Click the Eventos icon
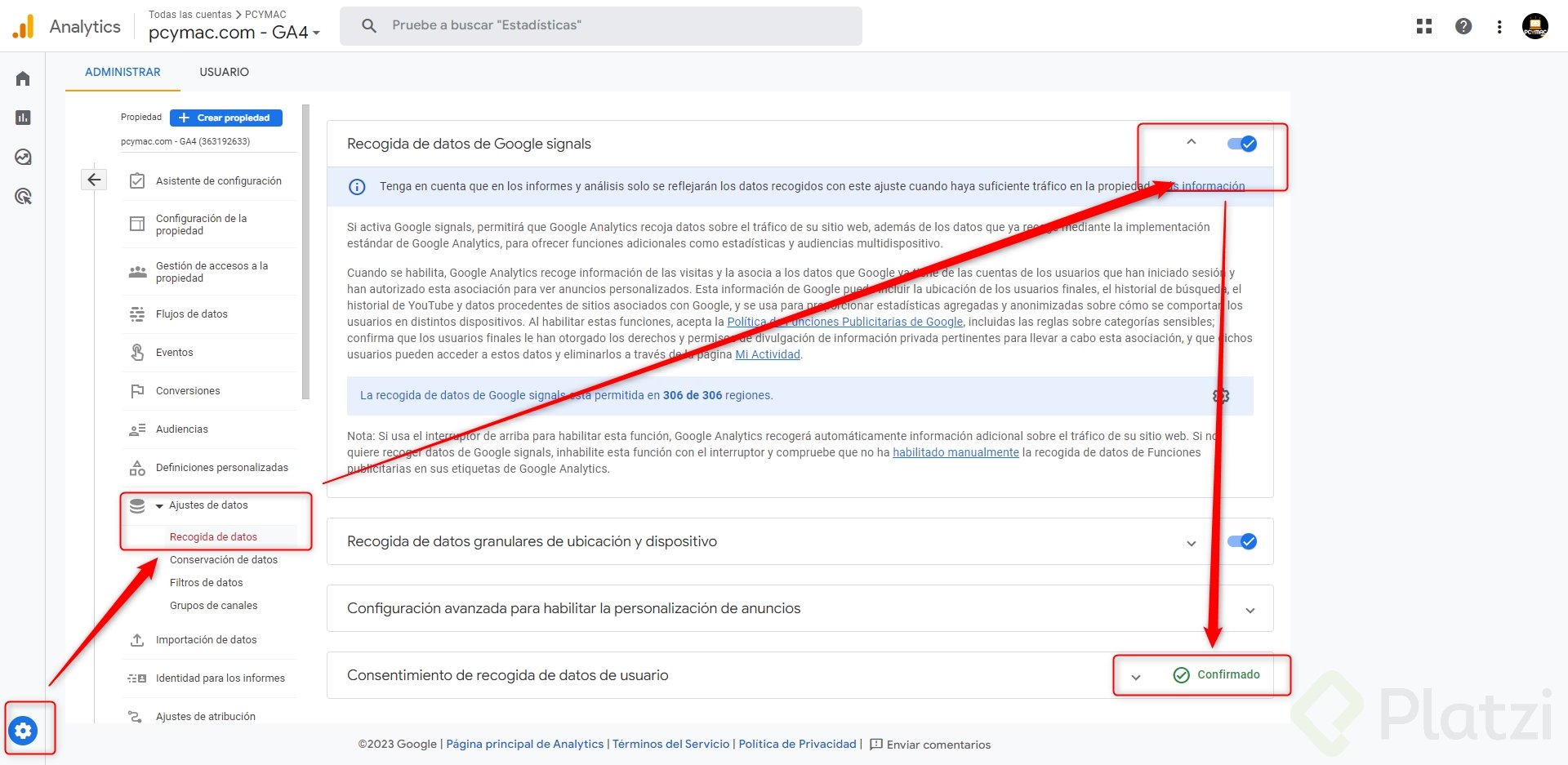The width and height of the screenshot is (1568, 765). (x=137, y=352)
